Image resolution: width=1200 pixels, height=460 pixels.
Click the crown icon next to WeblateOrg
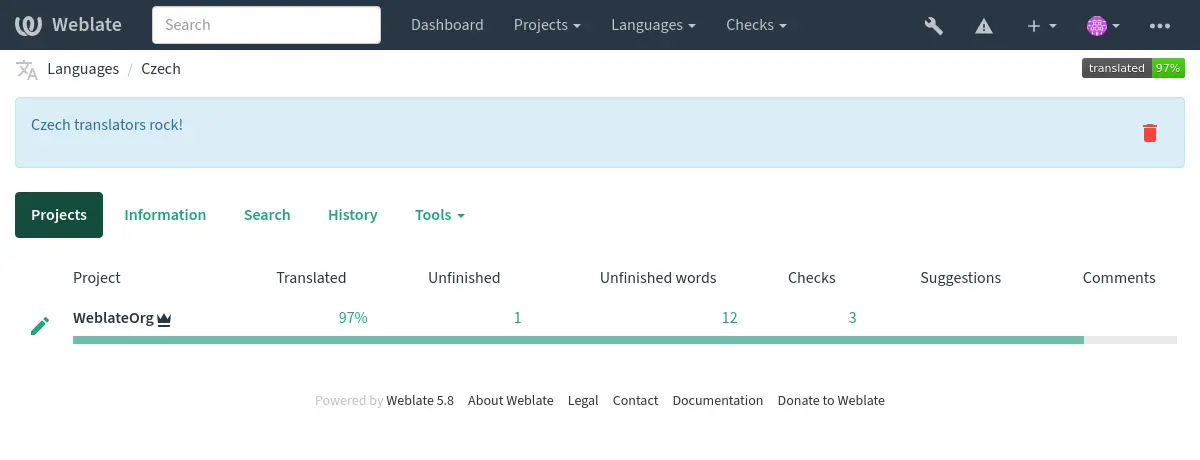coord(164,319)
